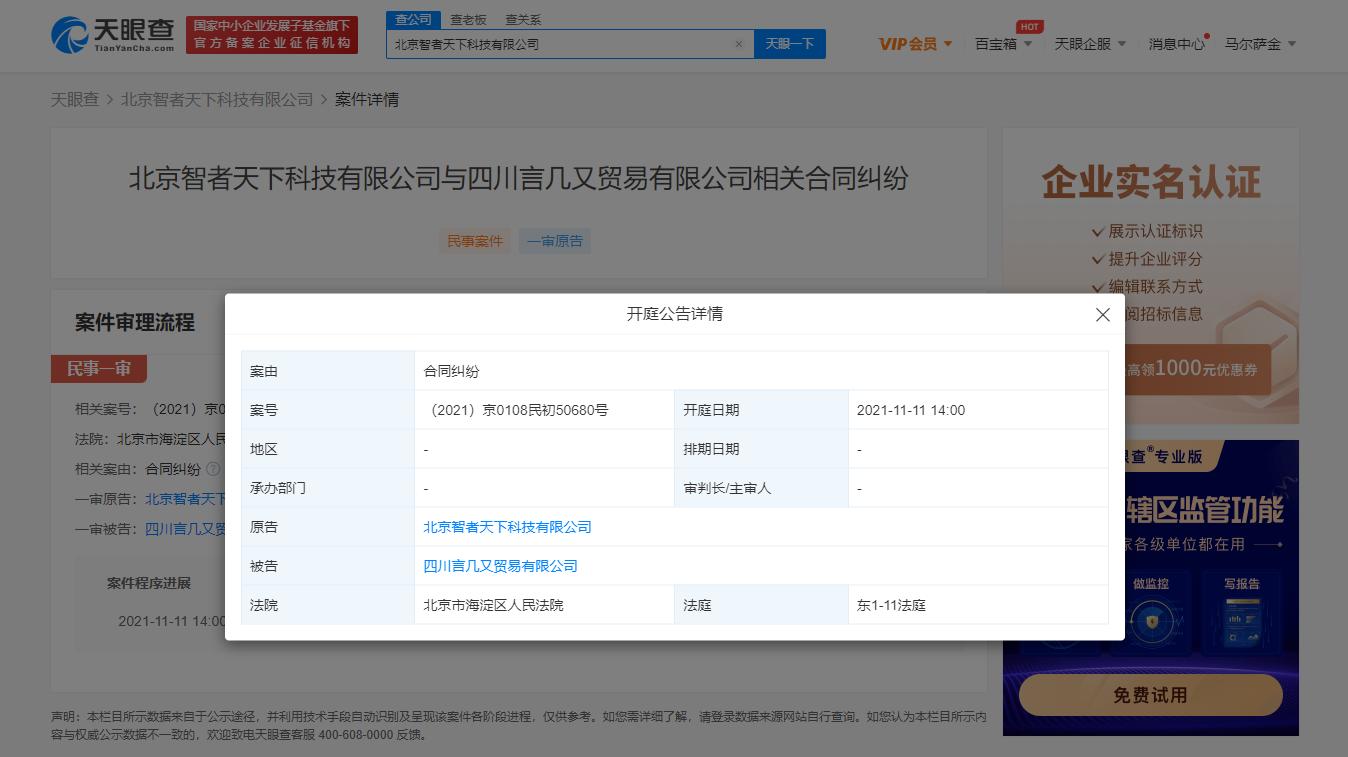Click the 民事案件 case tag
The image size is (1348, 757).
(x=474, y=241)
